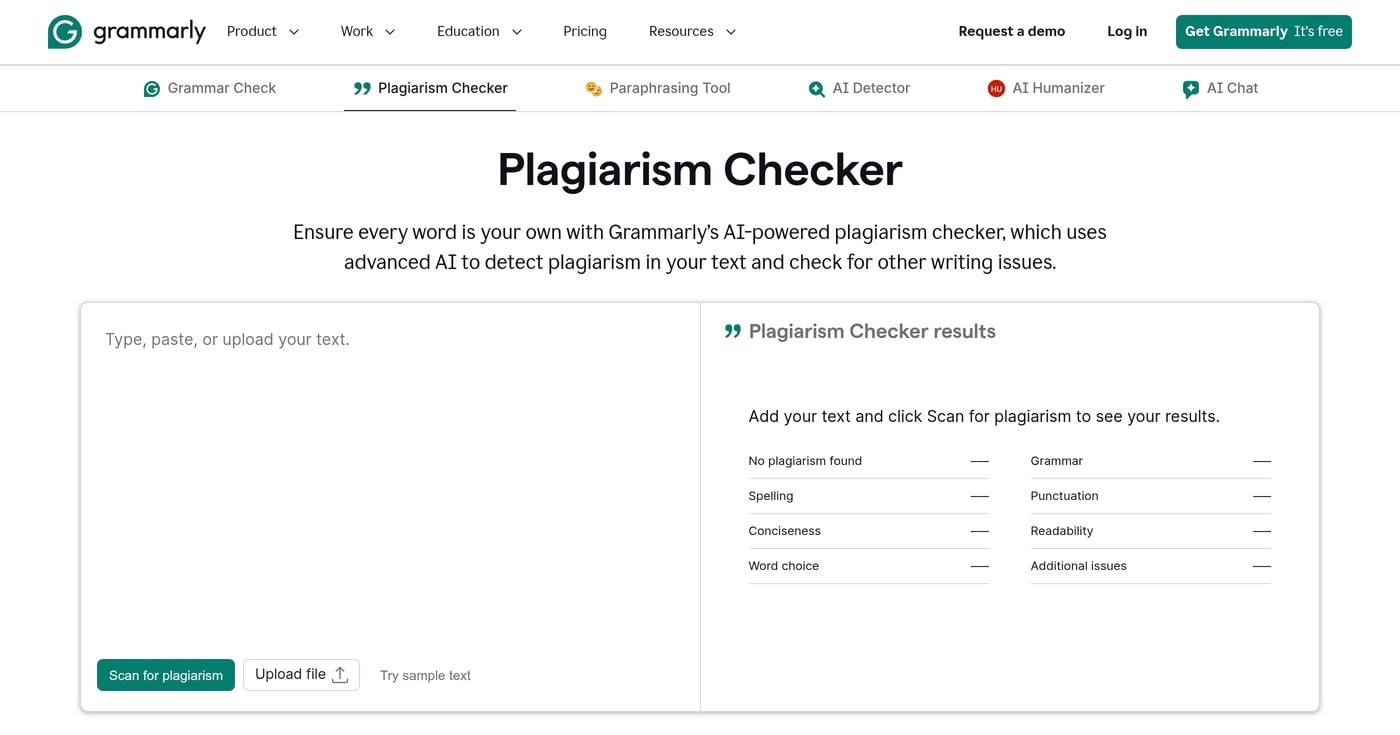Screen dimensions: 1400x735
Task: Click Request a demo link
Action: (1012, 32)
